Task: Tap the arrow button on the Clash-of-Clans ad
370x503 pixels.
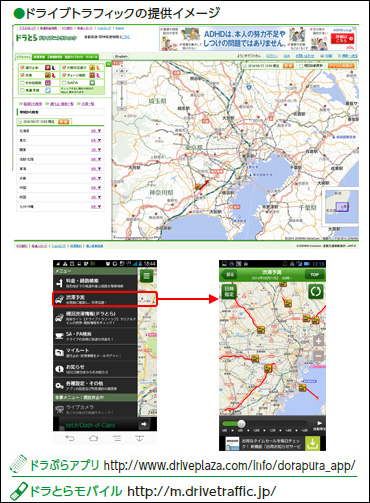Action: click(x=144, y=424)
